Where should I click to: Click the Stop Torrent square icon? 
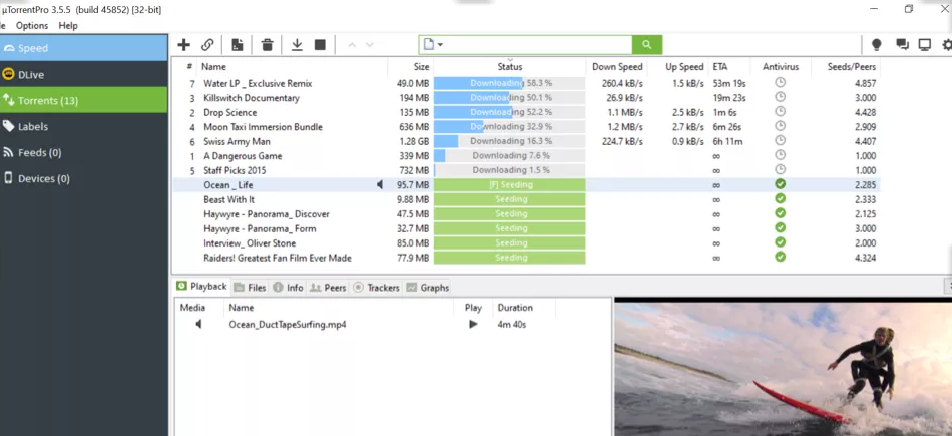click(320, 45)
